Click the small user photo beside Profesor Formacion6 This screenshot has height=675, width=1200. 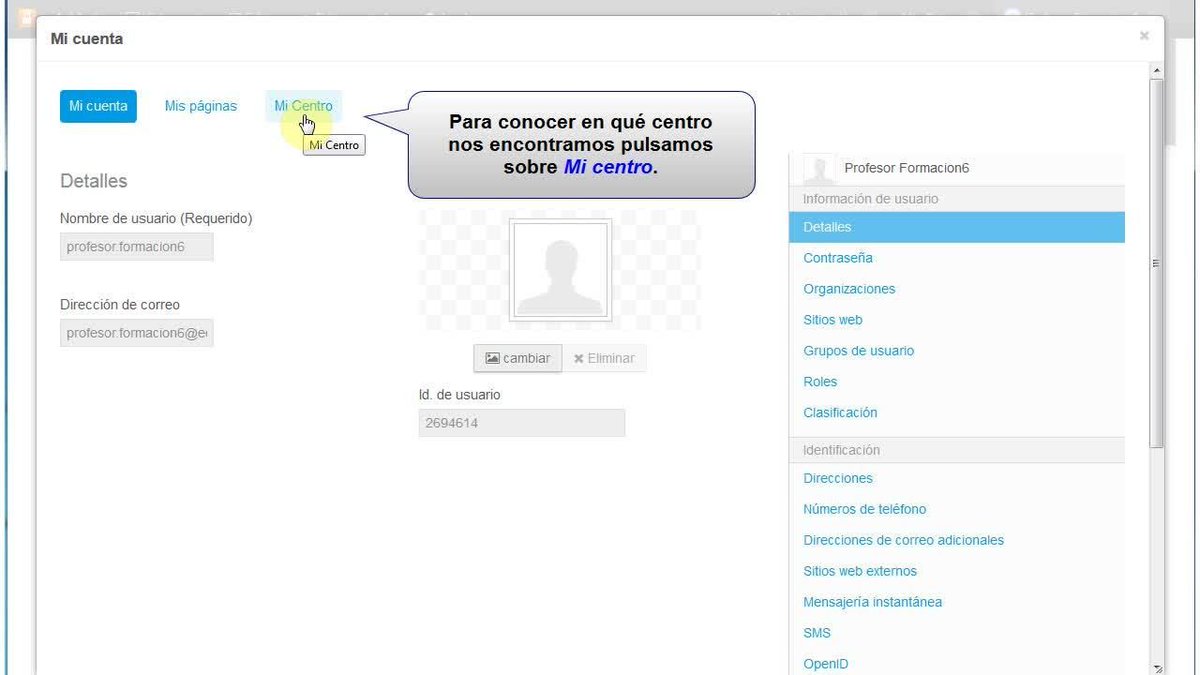(x=818, y=167)
